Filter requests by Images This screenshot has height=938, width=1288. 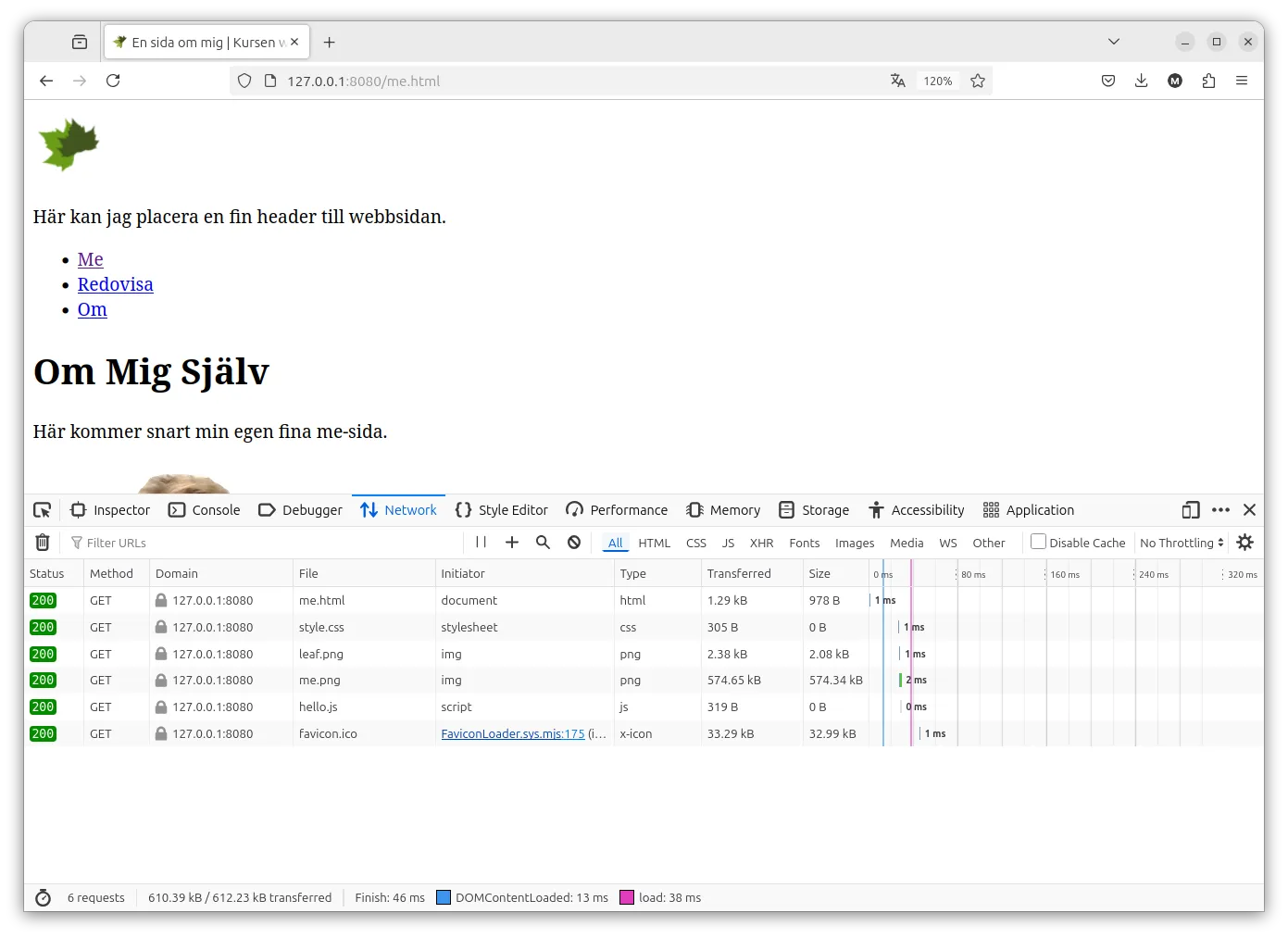click(855, 543)
